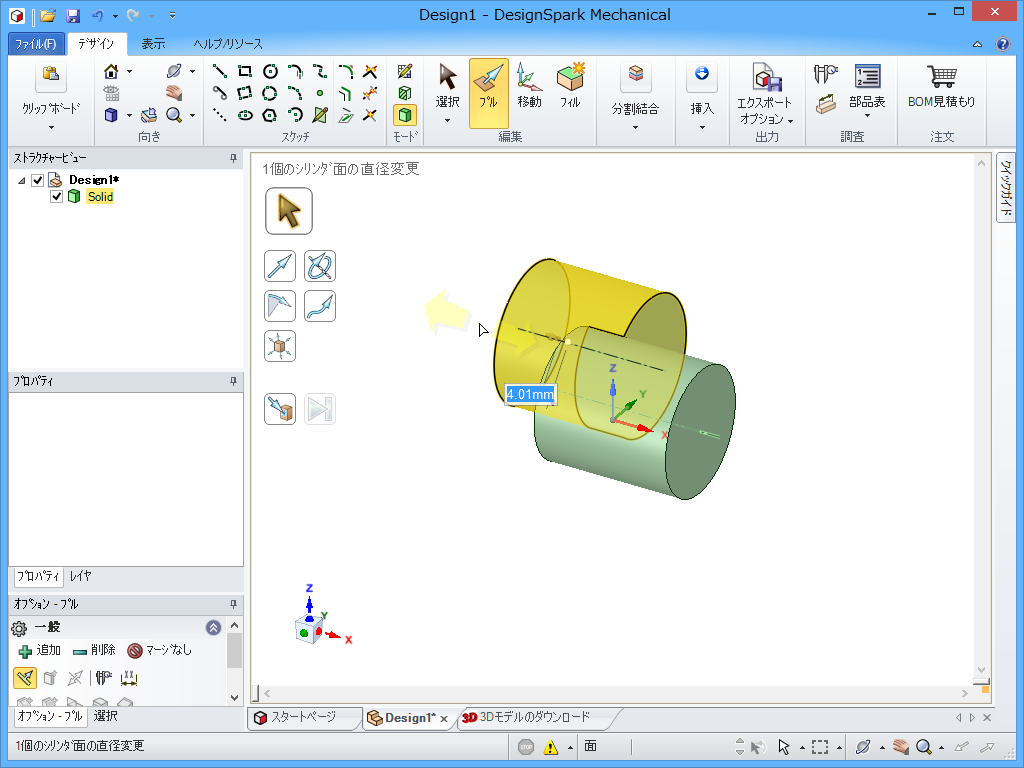Pin the ストラクチャービュー panel
This screenshot has width=1024, height=768.
click(x=233, y=158)
